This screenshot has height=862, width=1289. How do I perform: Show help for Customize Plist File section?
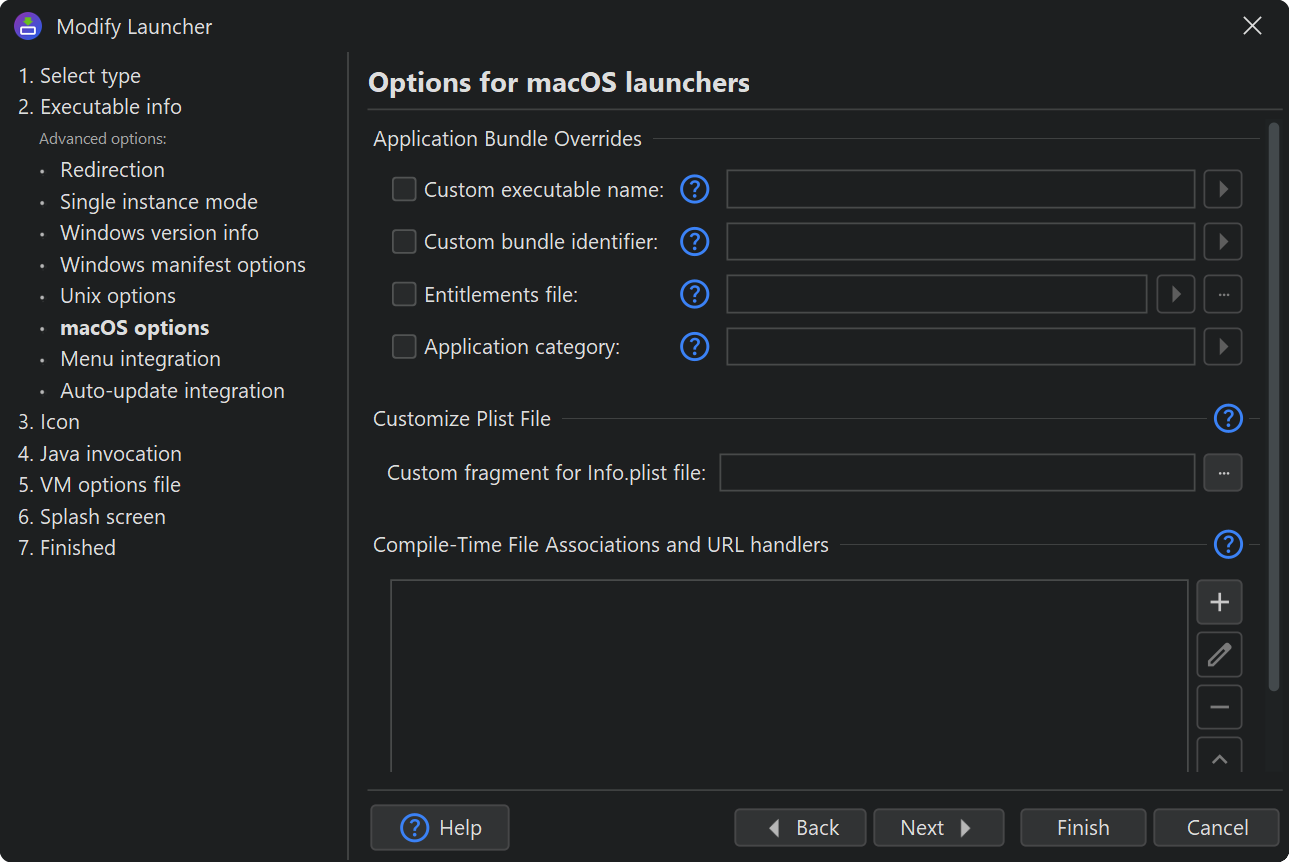coord(1227,419)
